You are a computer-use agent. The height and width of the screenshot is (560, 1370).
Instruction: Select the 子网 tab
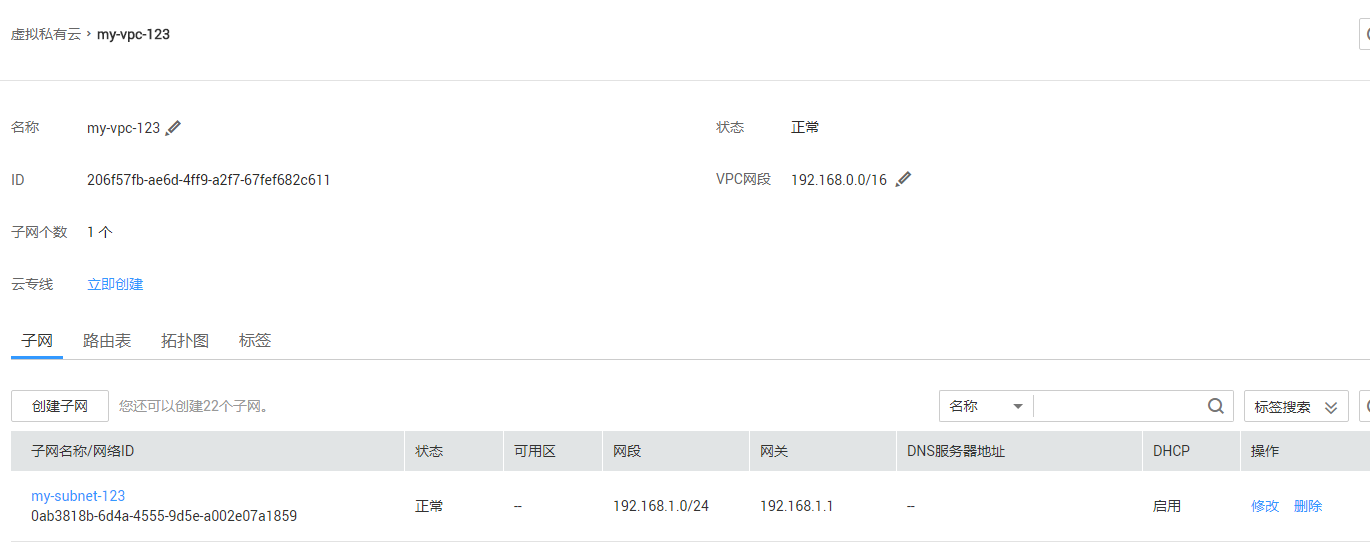[x=37, y=341]
